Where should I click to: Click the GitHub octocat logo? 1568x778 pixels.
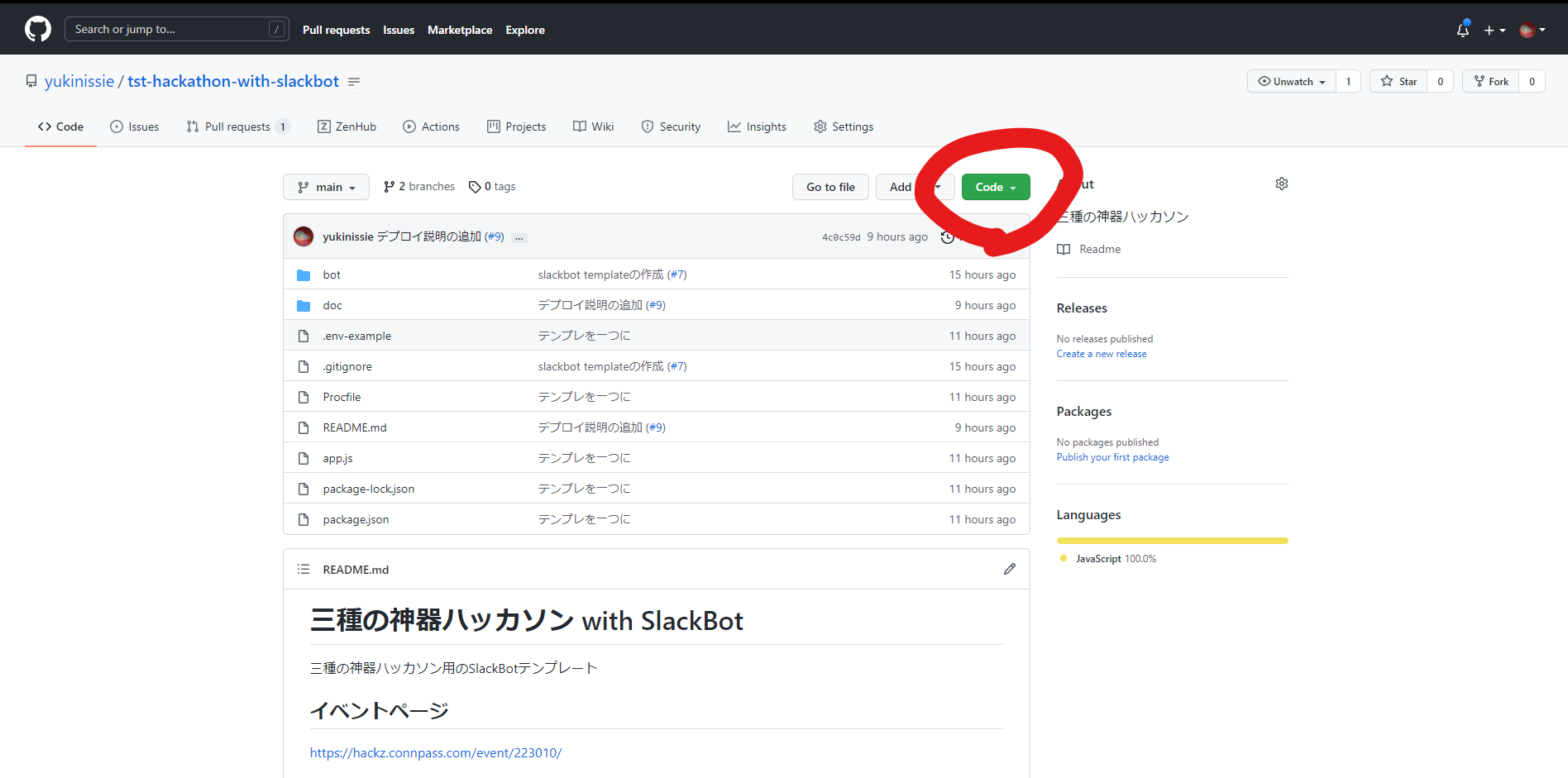(x=37, y=28)
